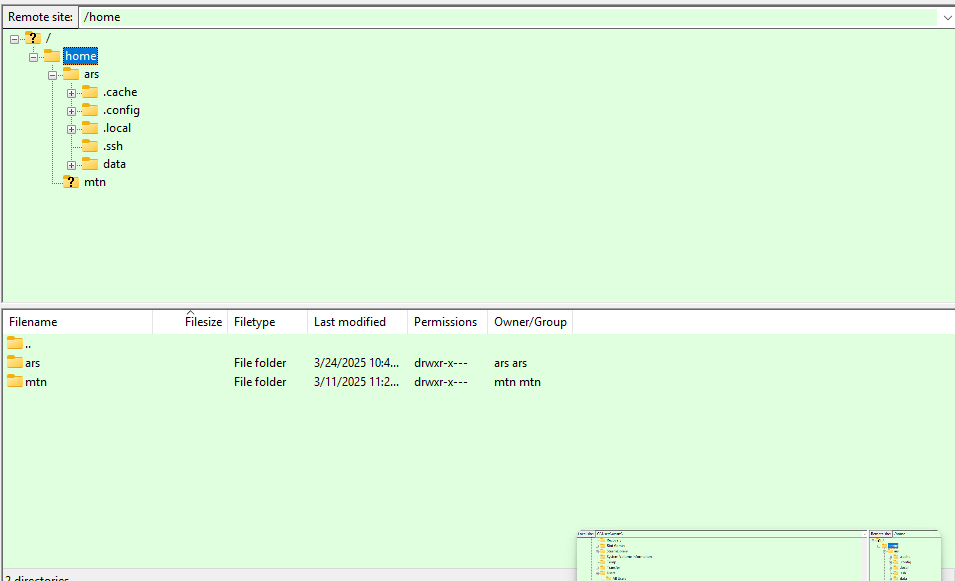955x581 pixels.
Task: Click the ars folder icon in file list
Action: (x=15, y=363)
